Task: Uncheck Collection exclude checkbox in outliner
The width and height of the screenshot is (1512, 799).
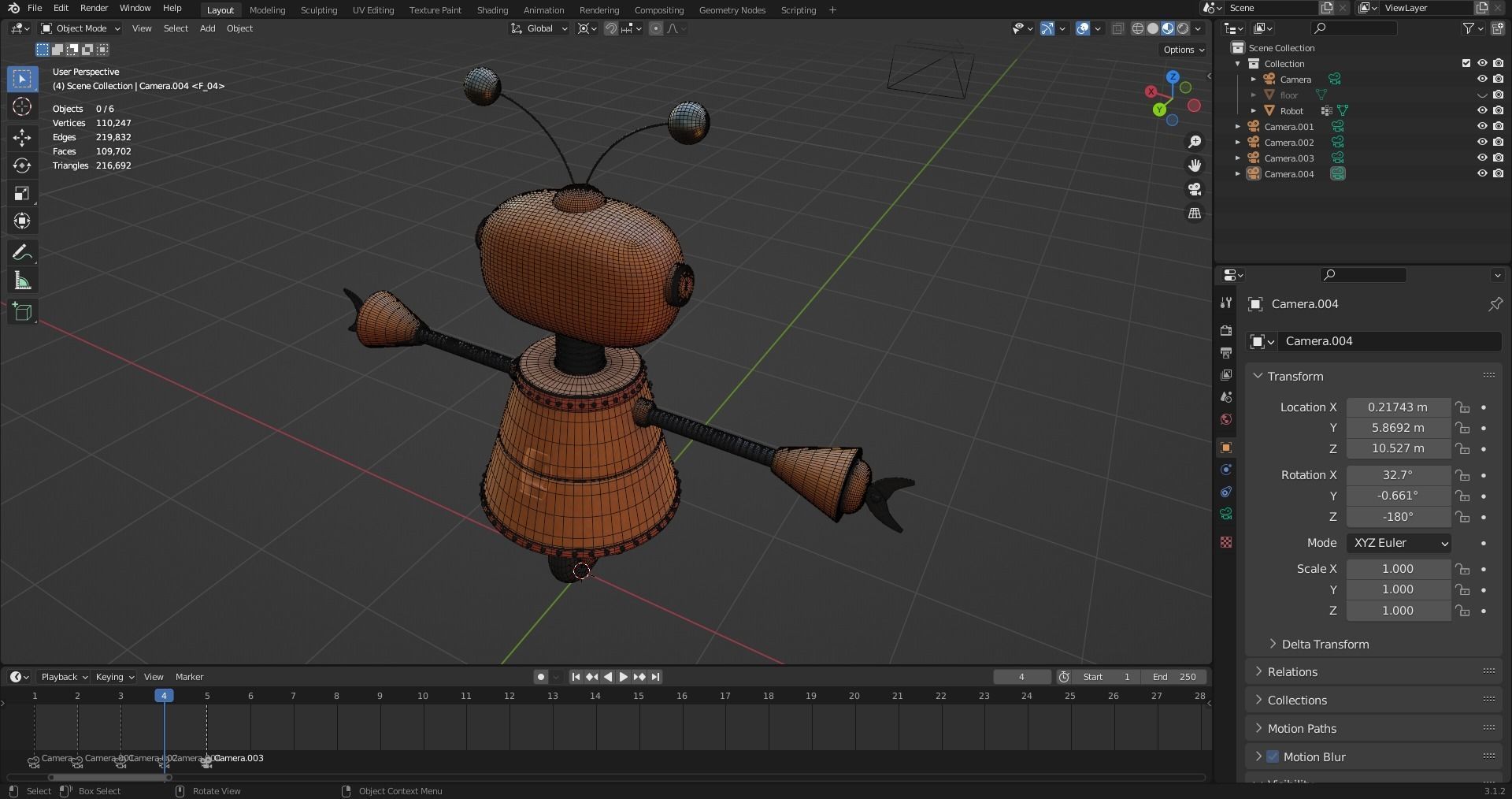Action: (x=1466, y=63)
